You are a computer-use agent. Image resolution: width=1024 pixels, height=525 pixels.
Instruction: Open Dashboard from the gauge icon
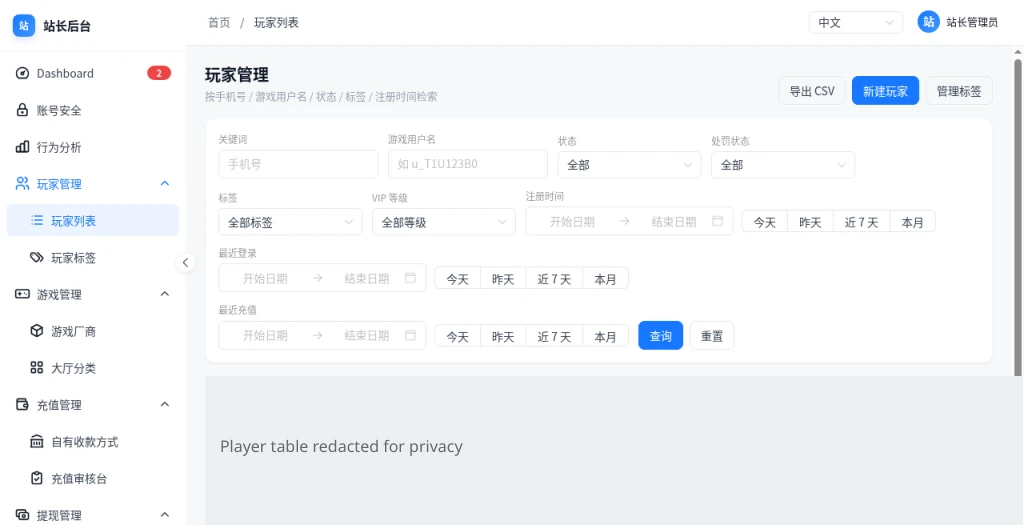(23, 73)
